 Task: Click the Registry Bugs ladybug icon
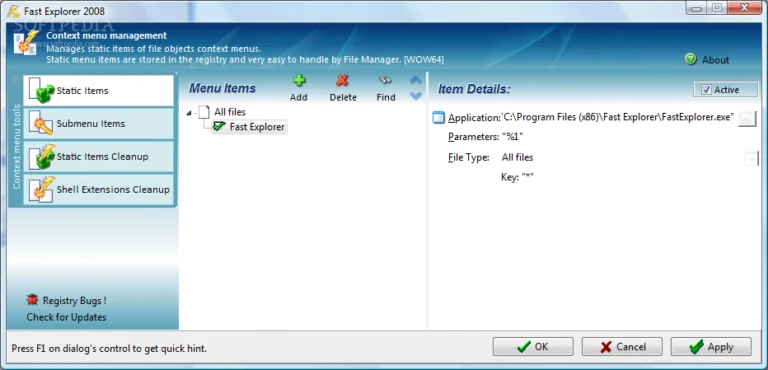(32, 299)
